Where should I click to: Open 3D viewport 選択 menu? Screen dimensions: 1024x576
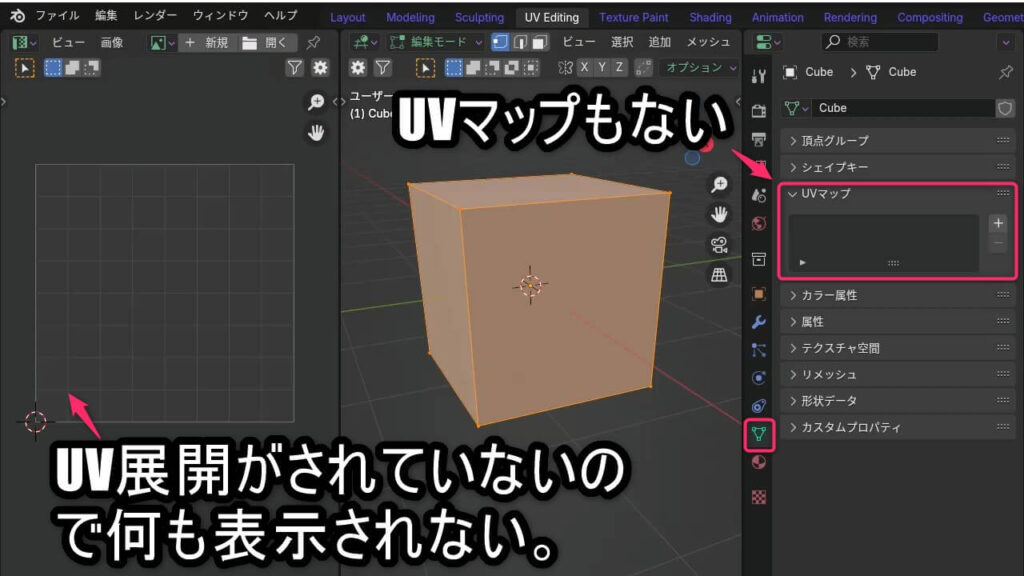pos(622,42)
